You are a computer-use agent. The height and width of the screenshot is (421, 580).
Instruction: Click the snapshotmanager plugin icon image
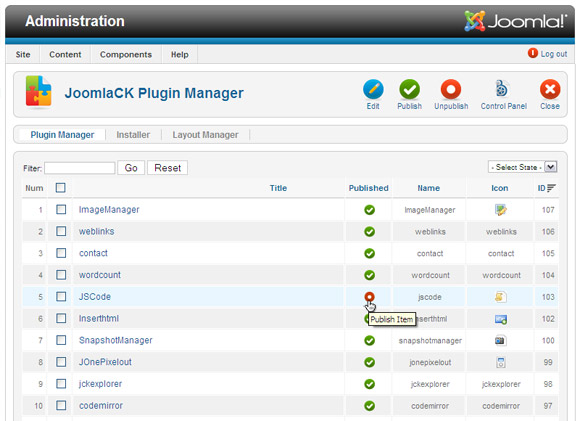tap(500, 340)
